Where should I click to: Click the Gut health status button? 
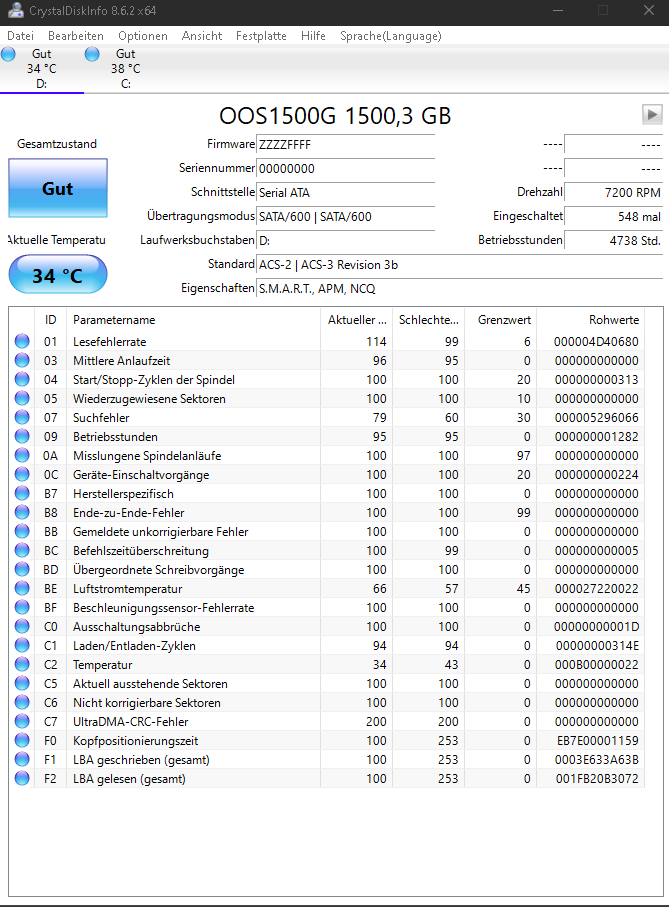[58, 189]
